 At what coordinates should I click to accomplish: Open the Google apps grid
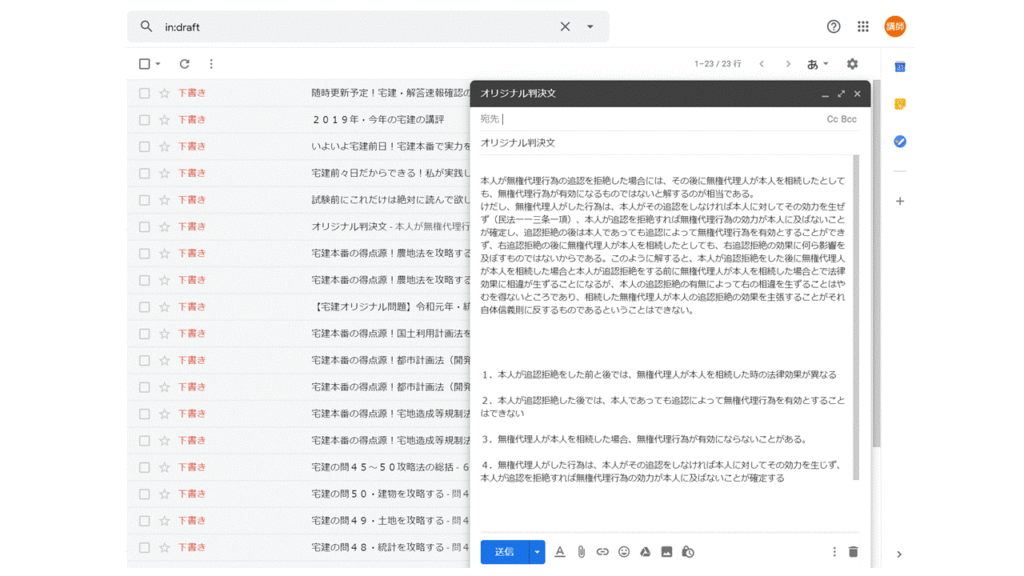click(x=863, y=27)
